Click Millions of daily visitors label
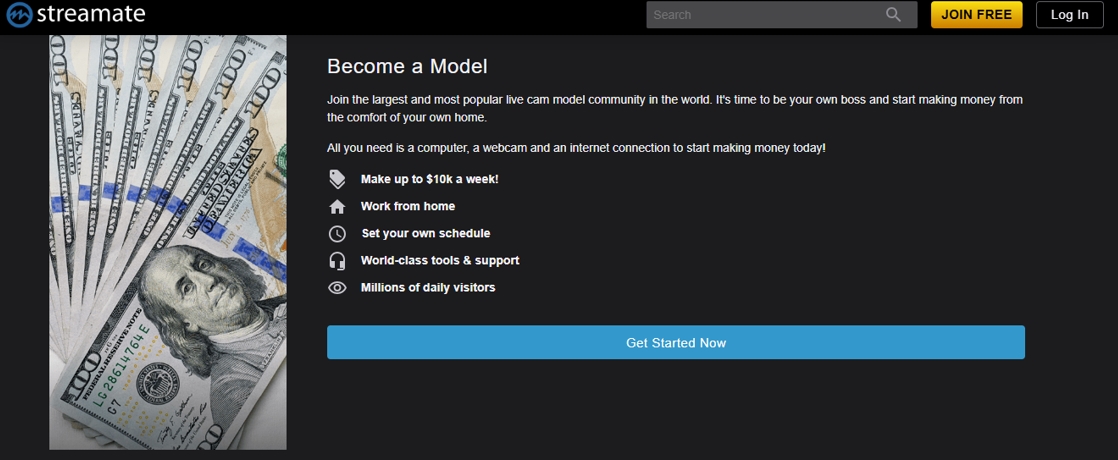Screen dimensions: 1118x460 [x=428, y=287]
